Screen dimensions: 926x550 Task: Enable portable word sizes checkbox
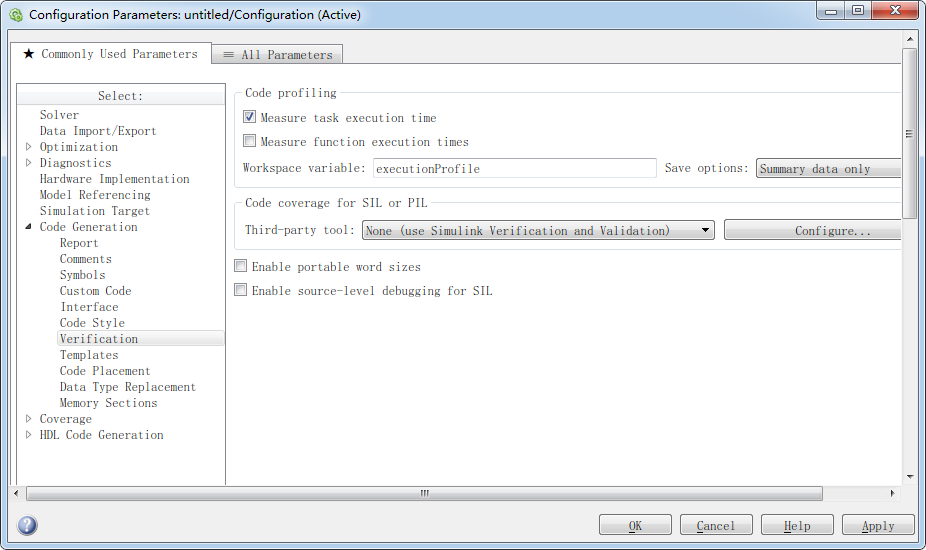coord(240,267)
